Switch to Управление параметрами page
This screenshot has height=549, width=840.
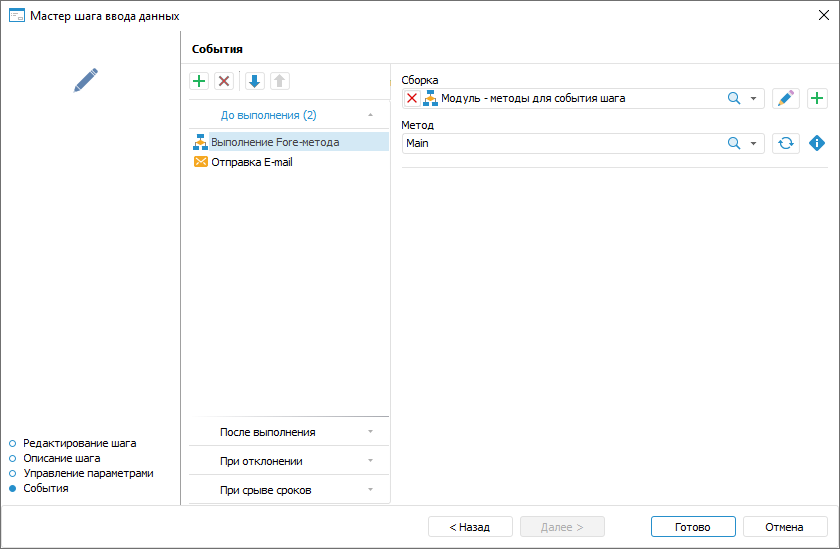(88, 472)
